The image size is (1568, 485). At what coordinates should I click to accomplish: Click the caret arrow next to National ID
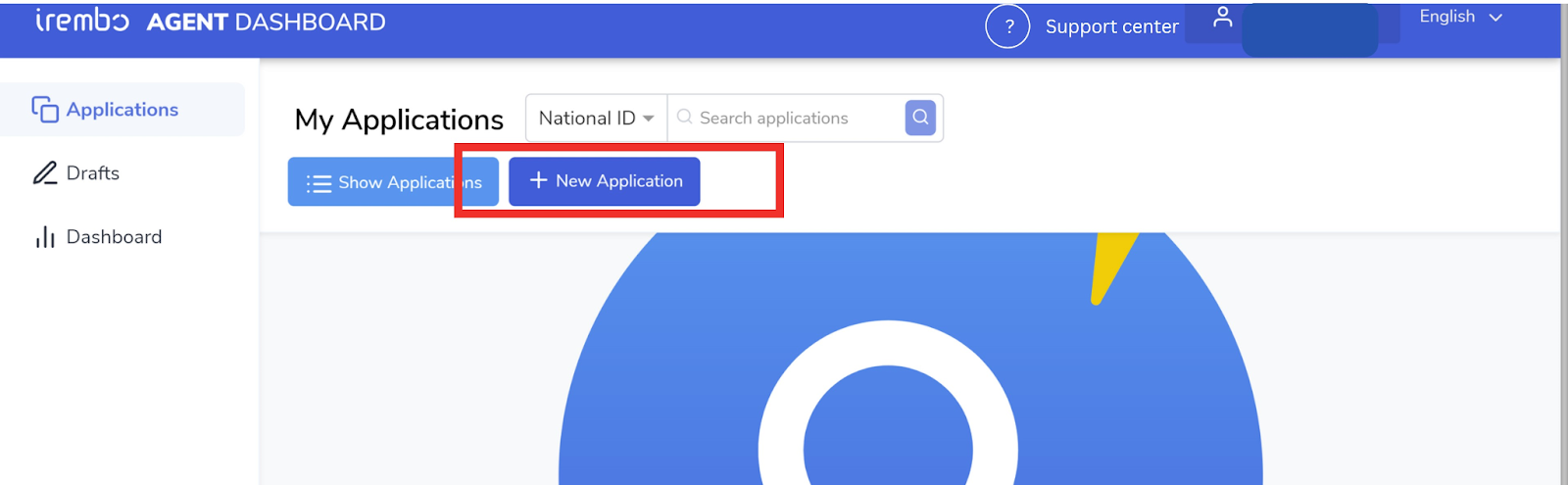pyautogui.click(x=648, y=119)
